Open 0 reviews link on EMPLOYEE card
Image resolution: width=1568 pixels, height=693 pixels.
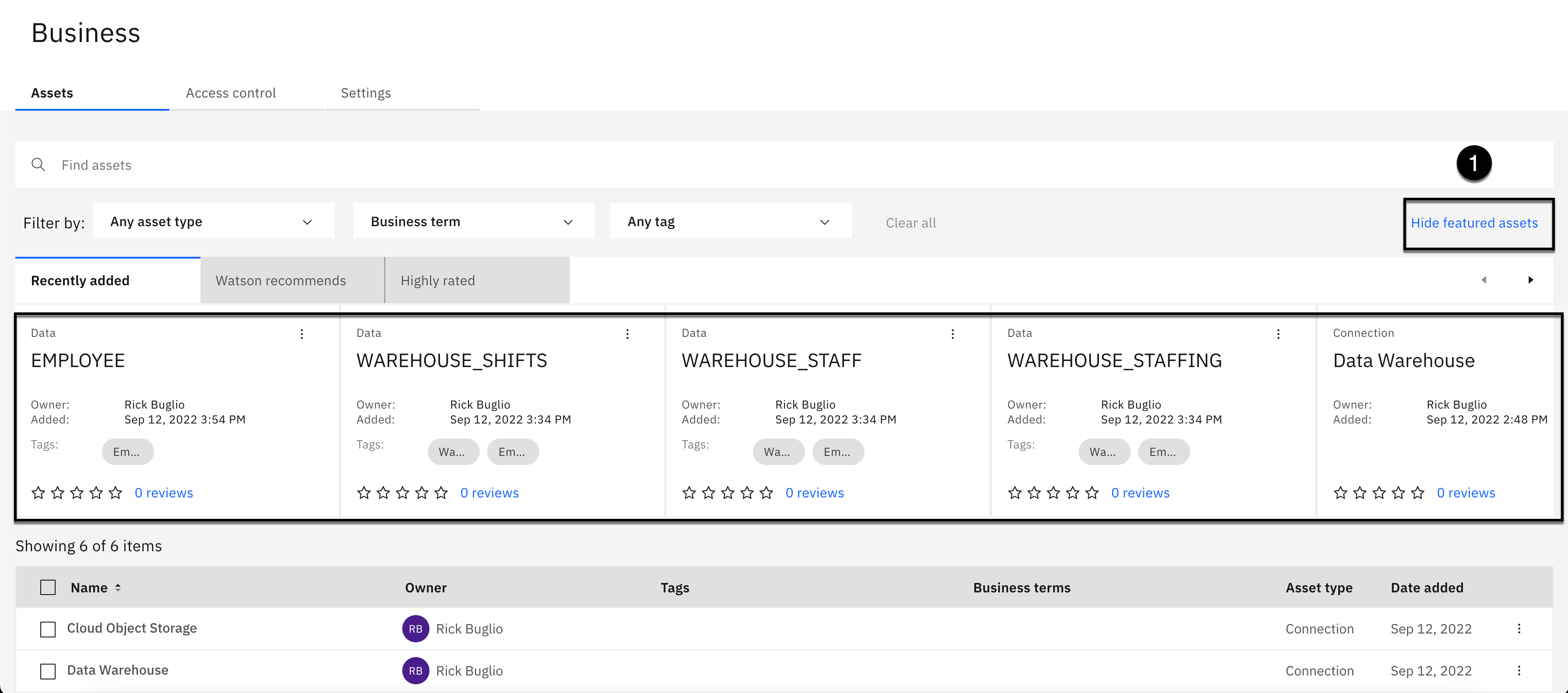(x=164, y=493)
